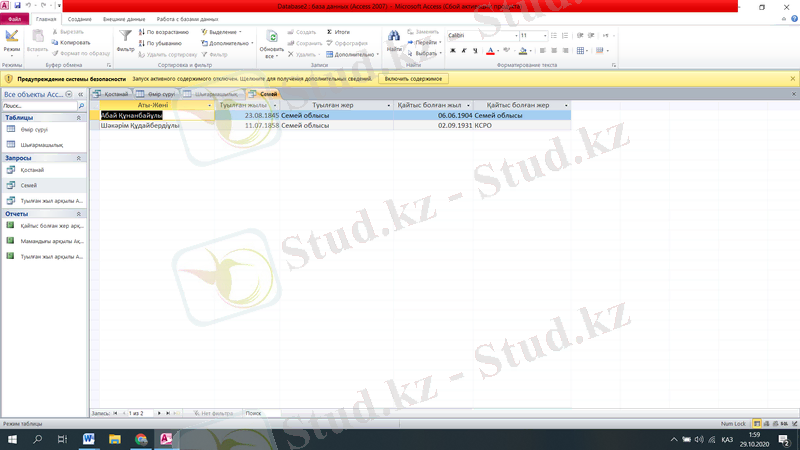Go to first record in navigator

point(115,413)
